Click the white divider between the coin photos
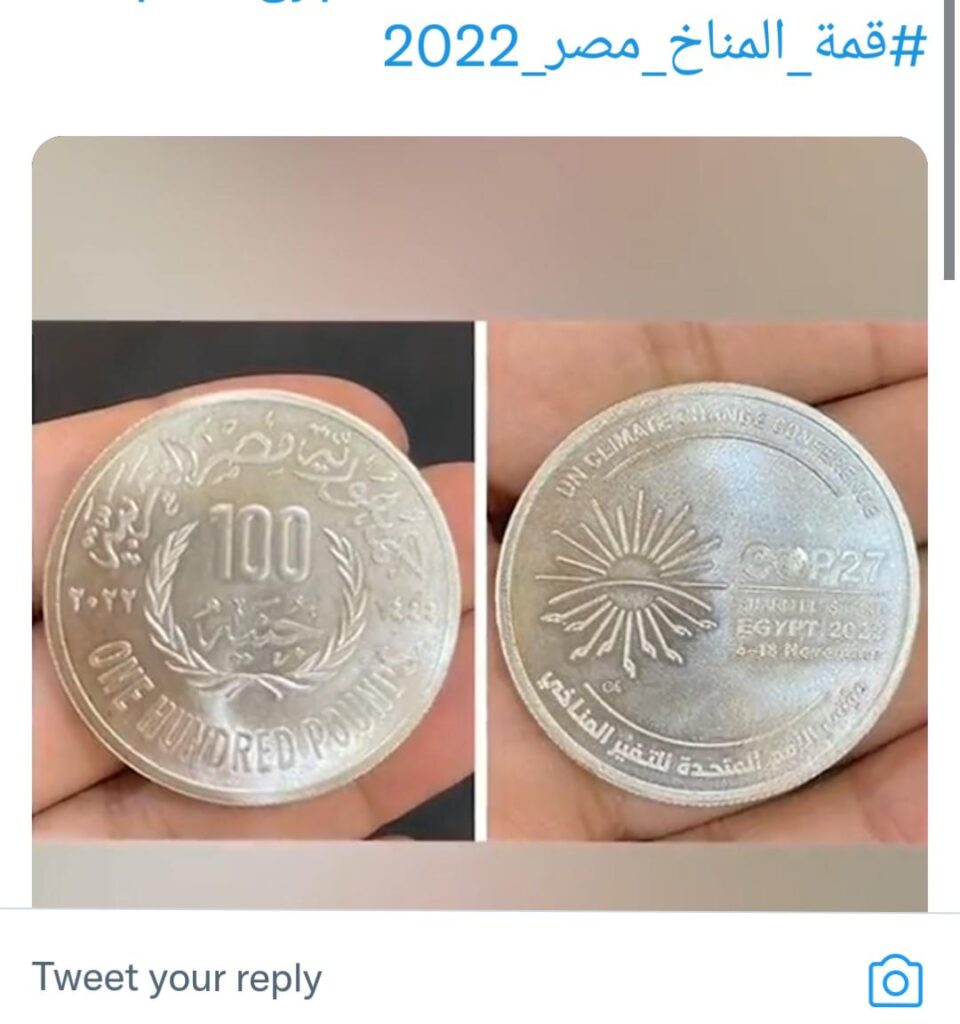The height and width of the screenshot is (1024, 960). click(481, 580)
